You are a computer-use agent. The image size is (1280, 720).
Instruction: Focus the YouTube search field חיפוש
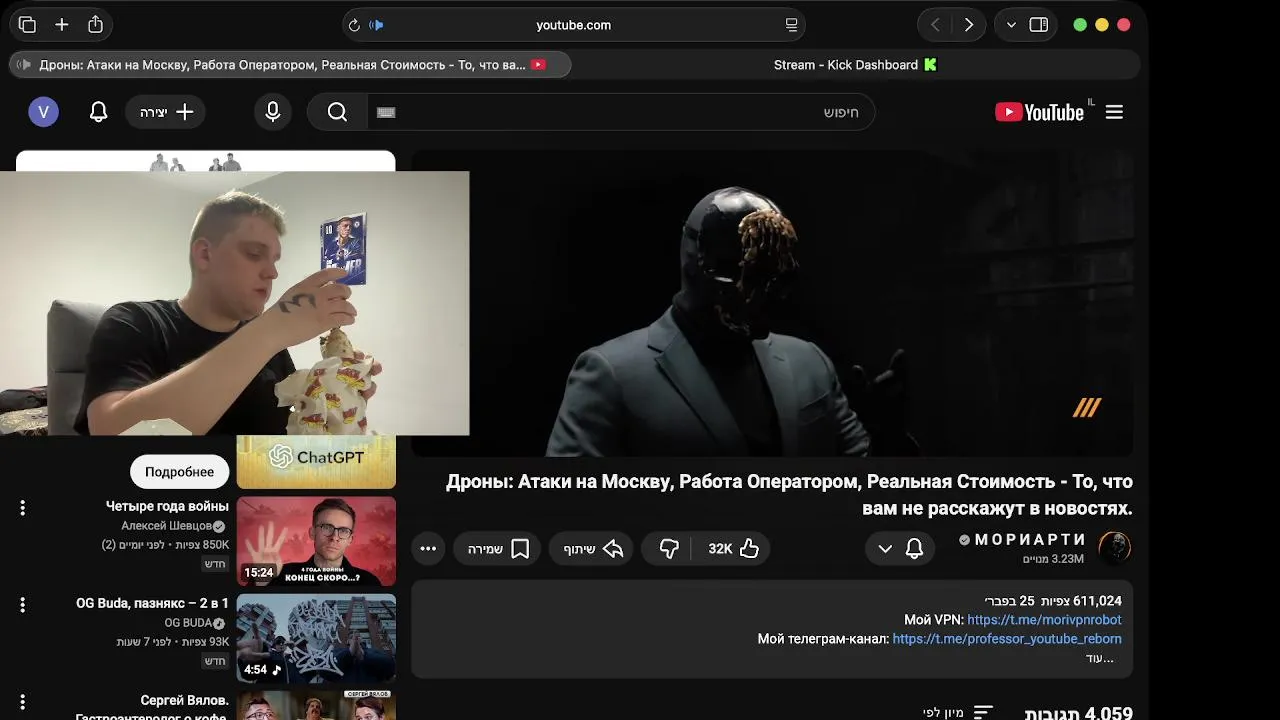pos(620,112)
